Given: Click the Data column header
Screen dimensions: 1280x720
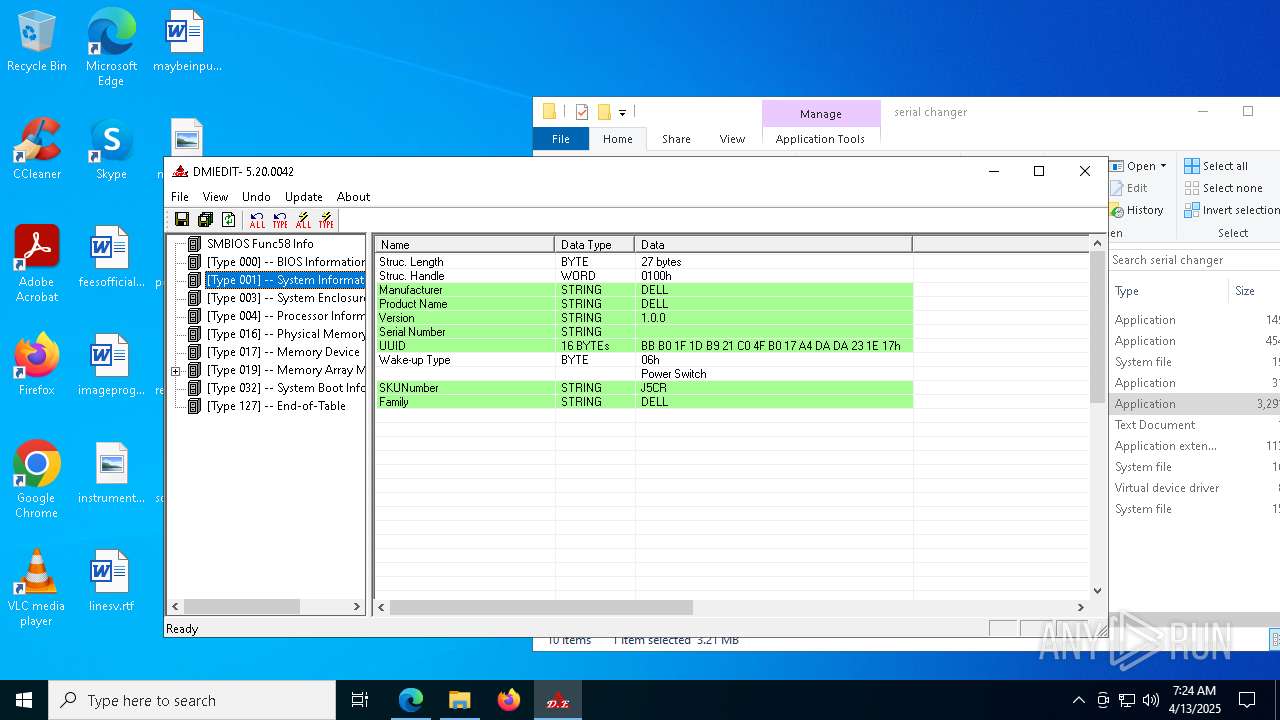Looking at the screenshot, I should [774, 244].
